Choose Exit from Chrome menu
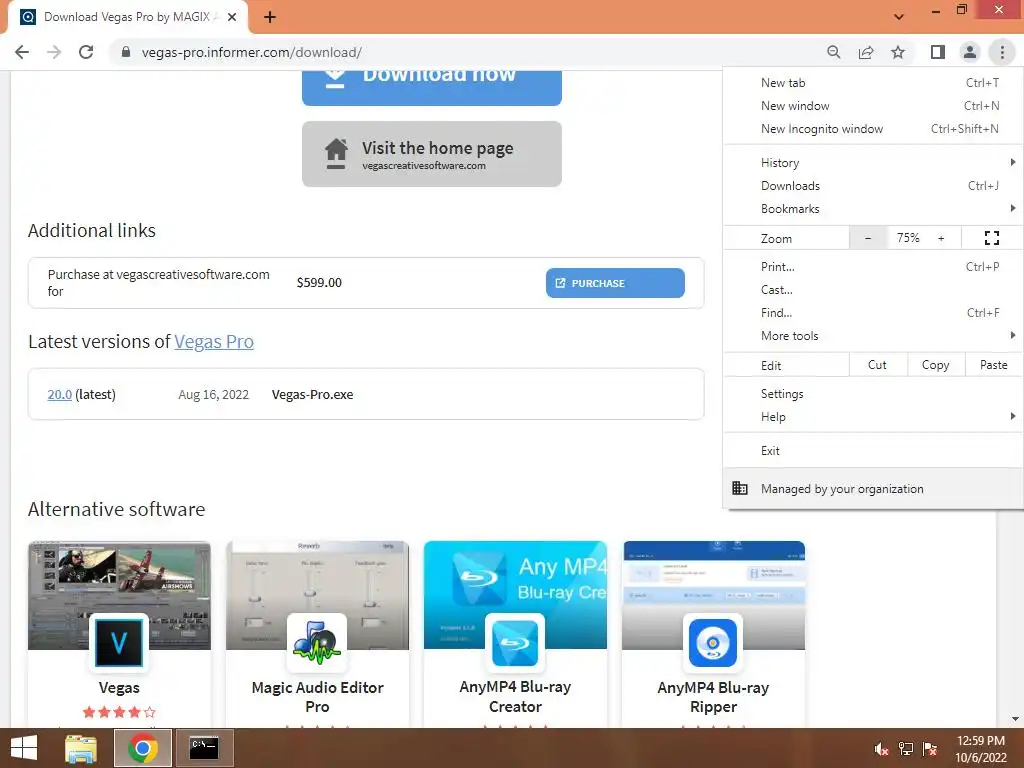 tap(873, 451)
